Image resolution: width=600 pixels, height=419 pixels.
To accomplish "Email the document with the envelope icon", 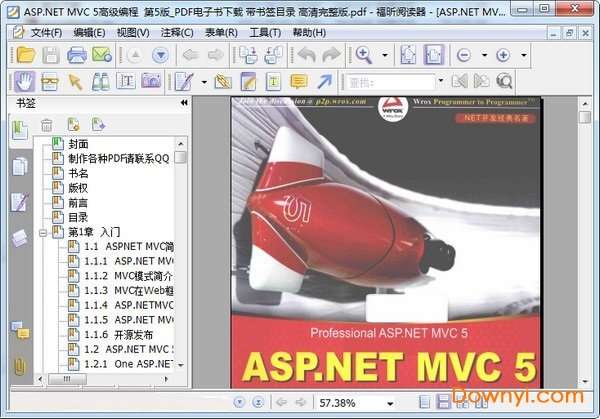I will (102, 55).
